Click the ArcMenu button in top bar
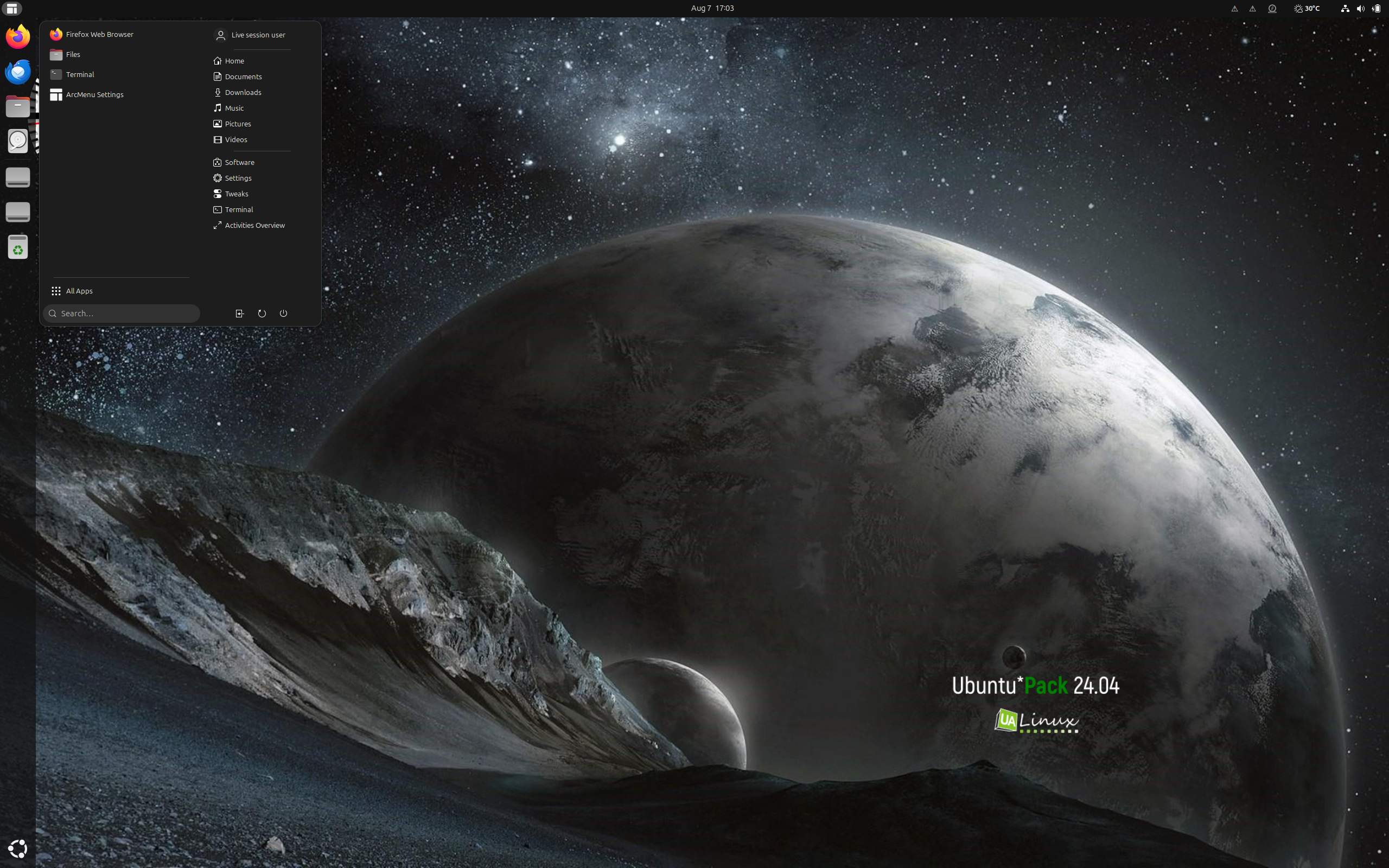The image size is (1389, 868). 11,8
